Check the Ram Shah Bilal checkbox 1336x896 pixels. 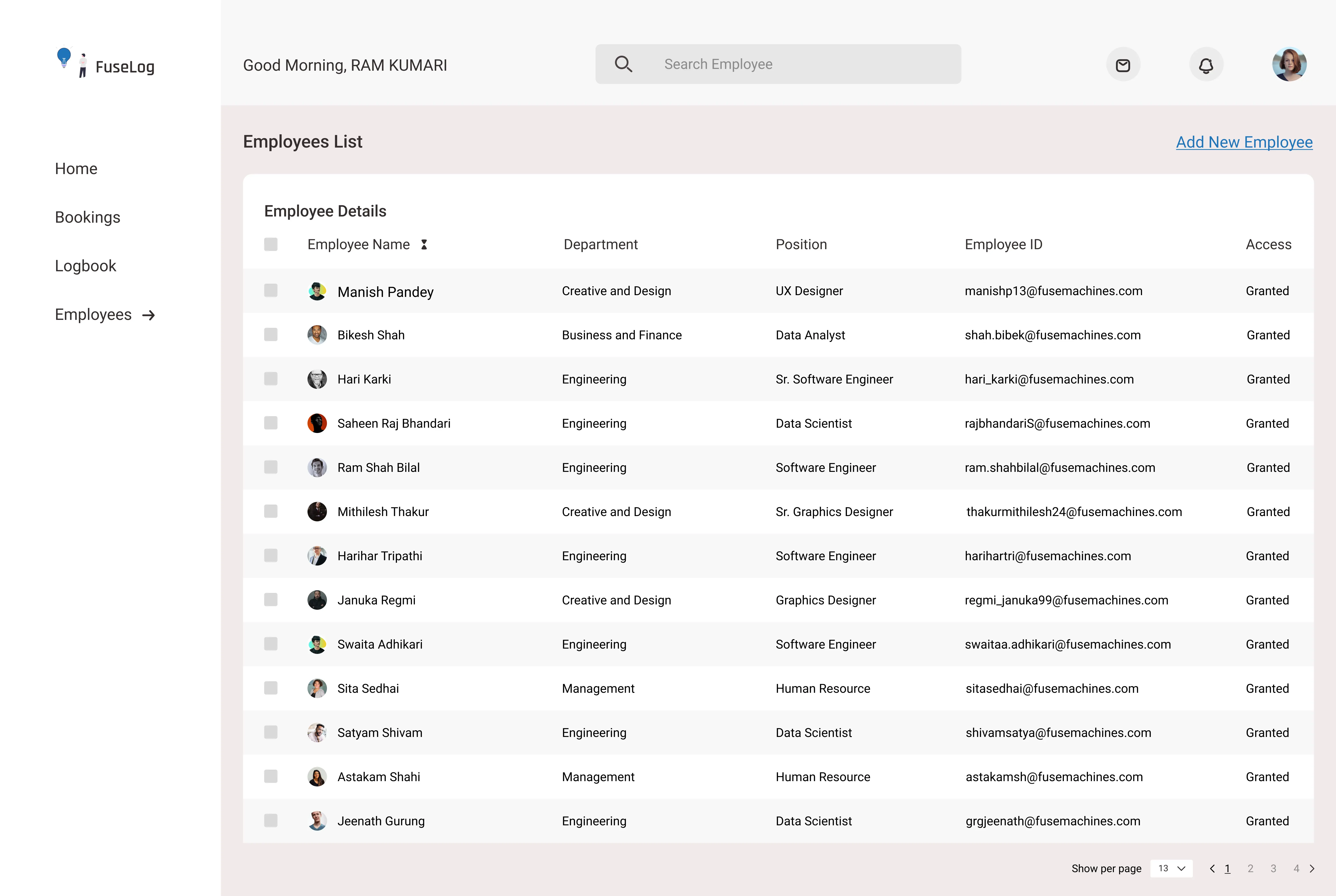click(271, 467)
